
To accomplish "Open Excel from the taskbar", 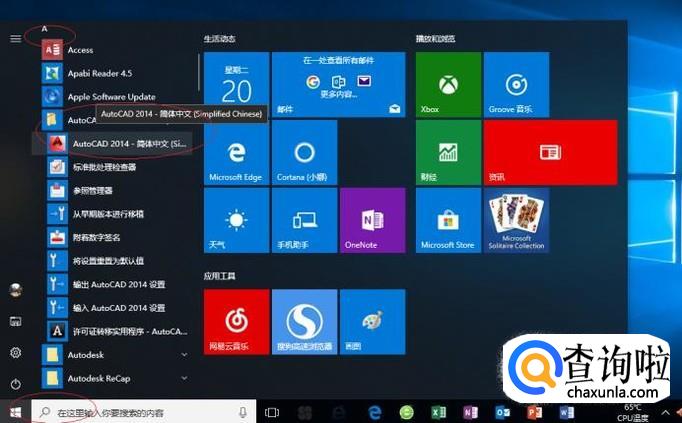I will pos(438,412).
